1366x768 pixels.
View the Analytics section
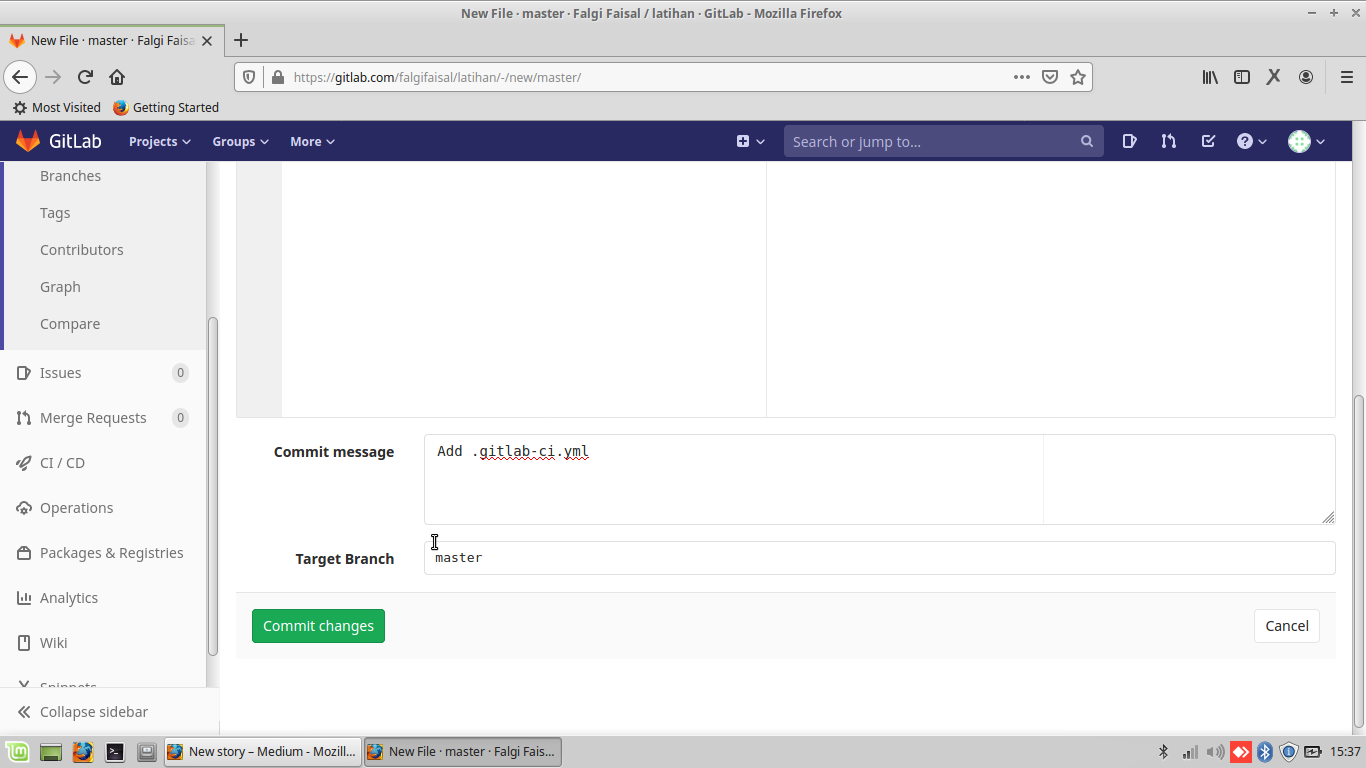click(69, 597)
